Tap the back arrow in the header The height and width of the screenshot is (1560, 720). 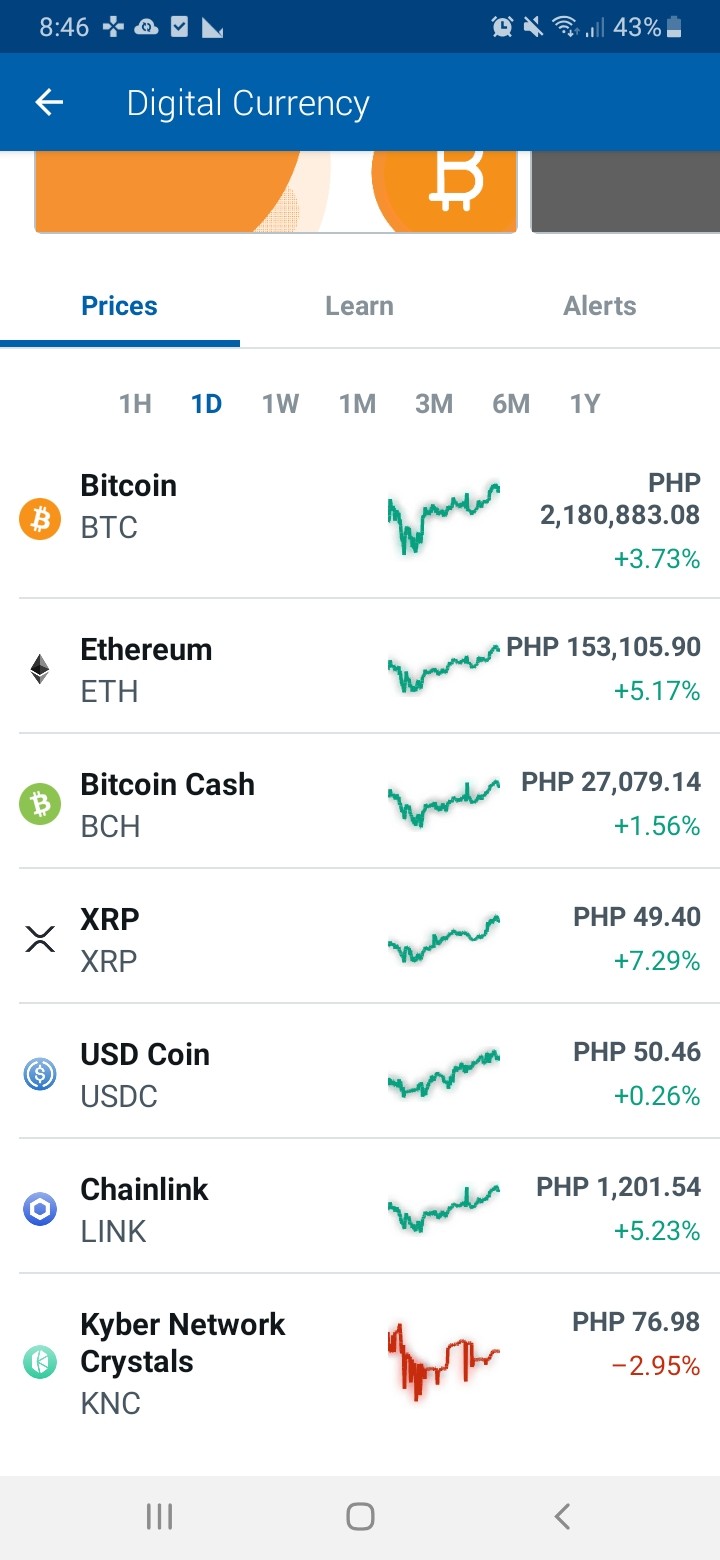pyautogui.click(x=49, y=103)
